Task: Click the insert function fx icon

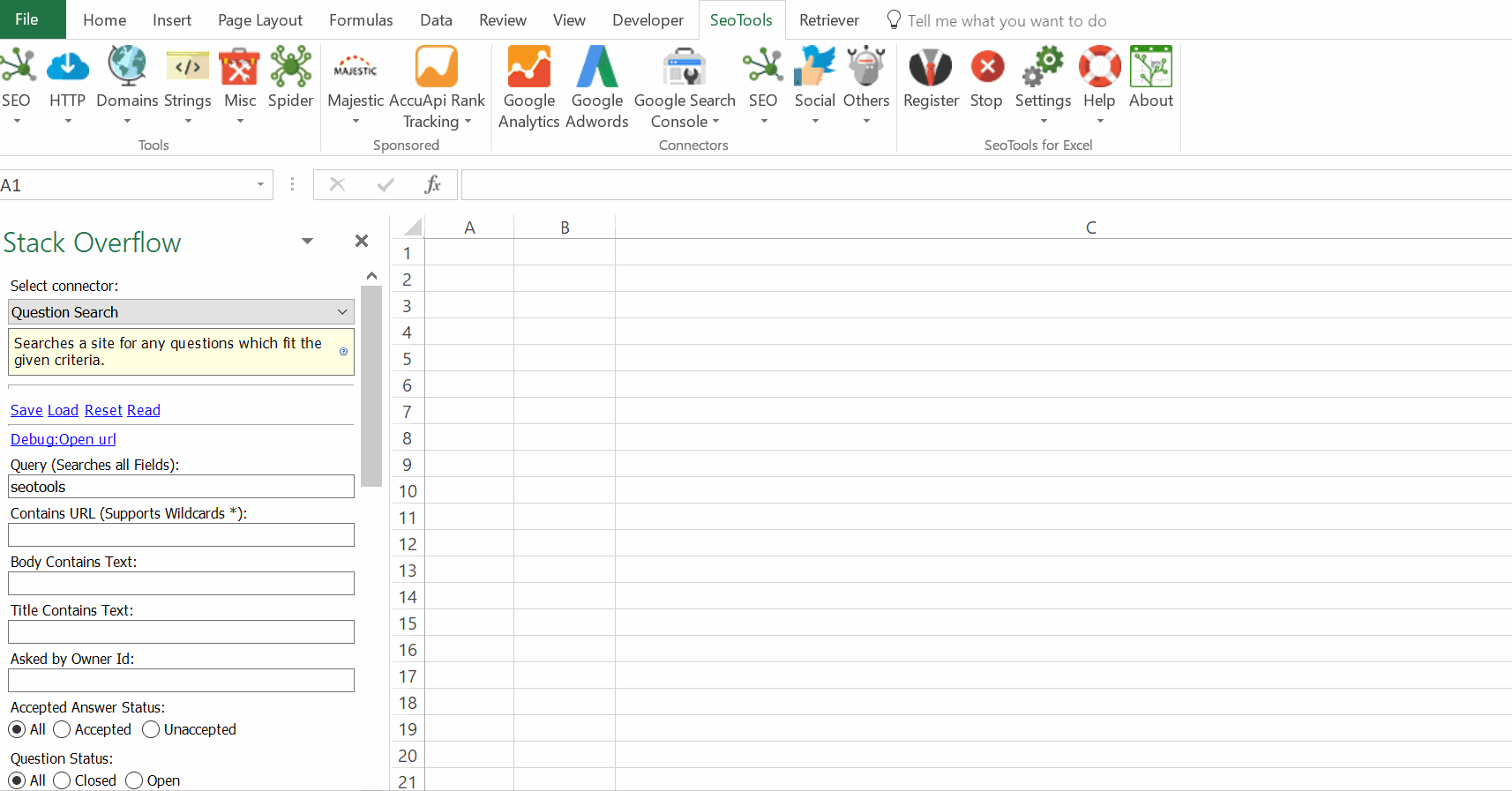Action: coord(432,184)
